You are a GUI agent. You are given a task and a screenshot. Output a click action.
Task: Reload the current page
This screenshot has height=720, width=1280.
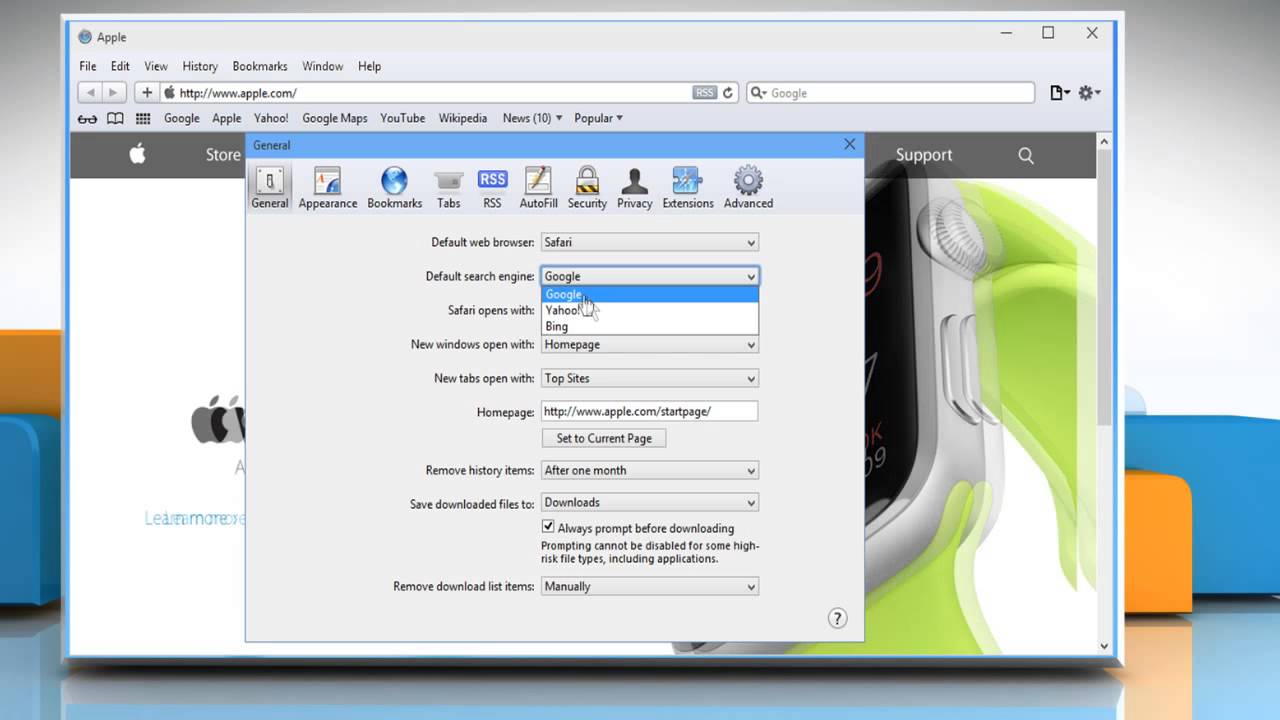click(728, 93)
